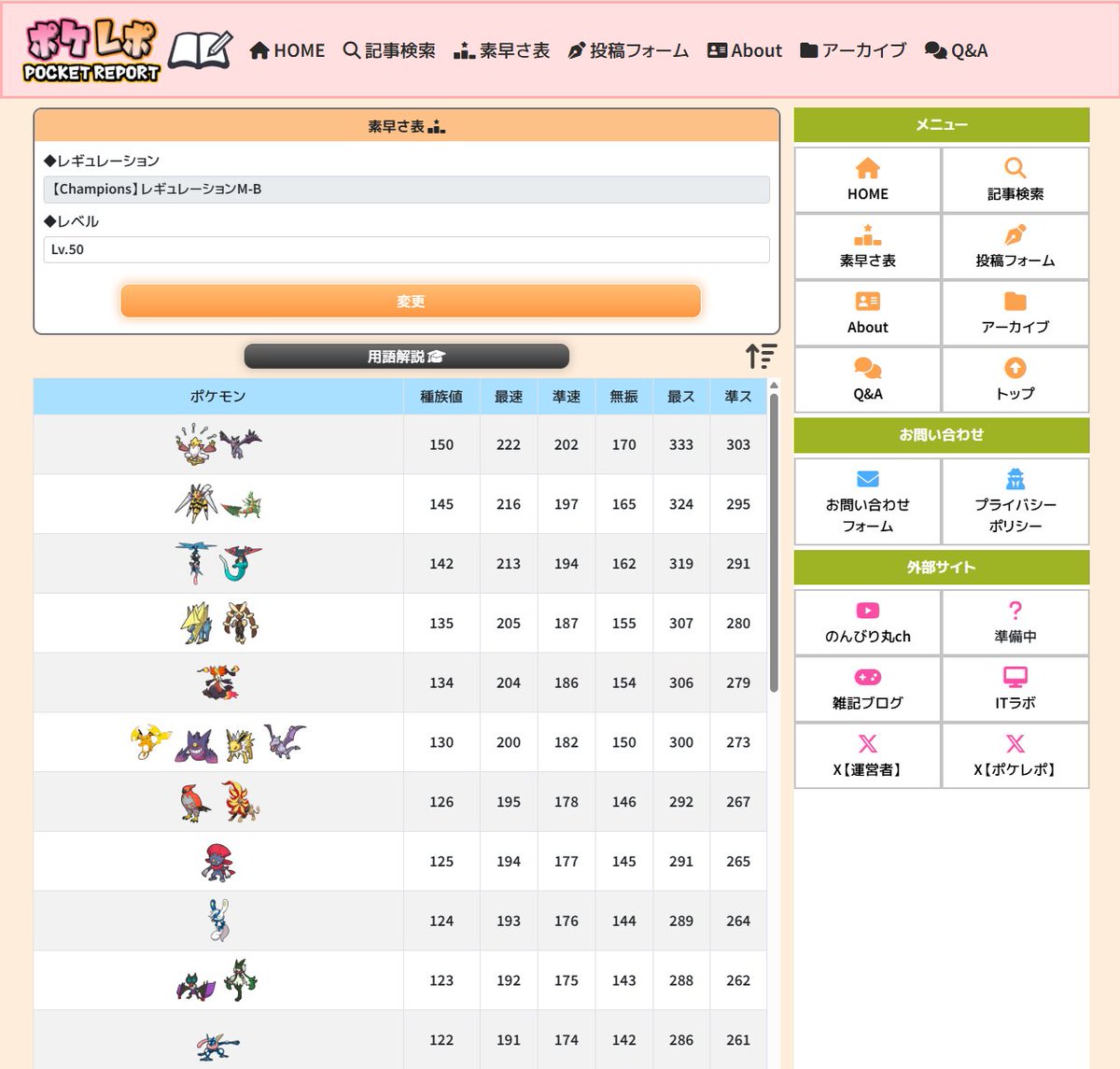
Task: Click the 記事検索 magnifier icon in sidebar
Action: click(x=1015, y=168)
